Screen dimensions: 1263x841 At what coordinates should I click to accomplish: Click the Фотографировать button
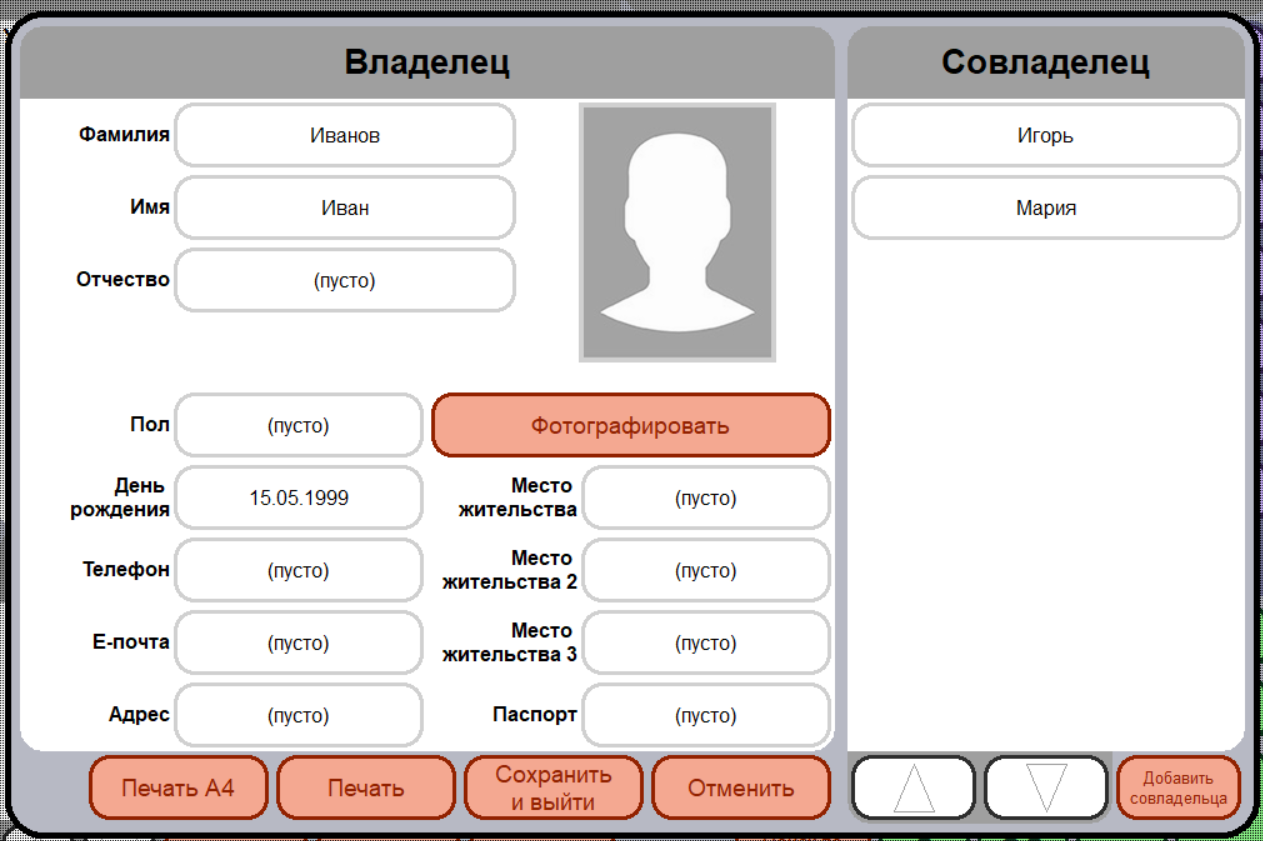pos(631,425)
